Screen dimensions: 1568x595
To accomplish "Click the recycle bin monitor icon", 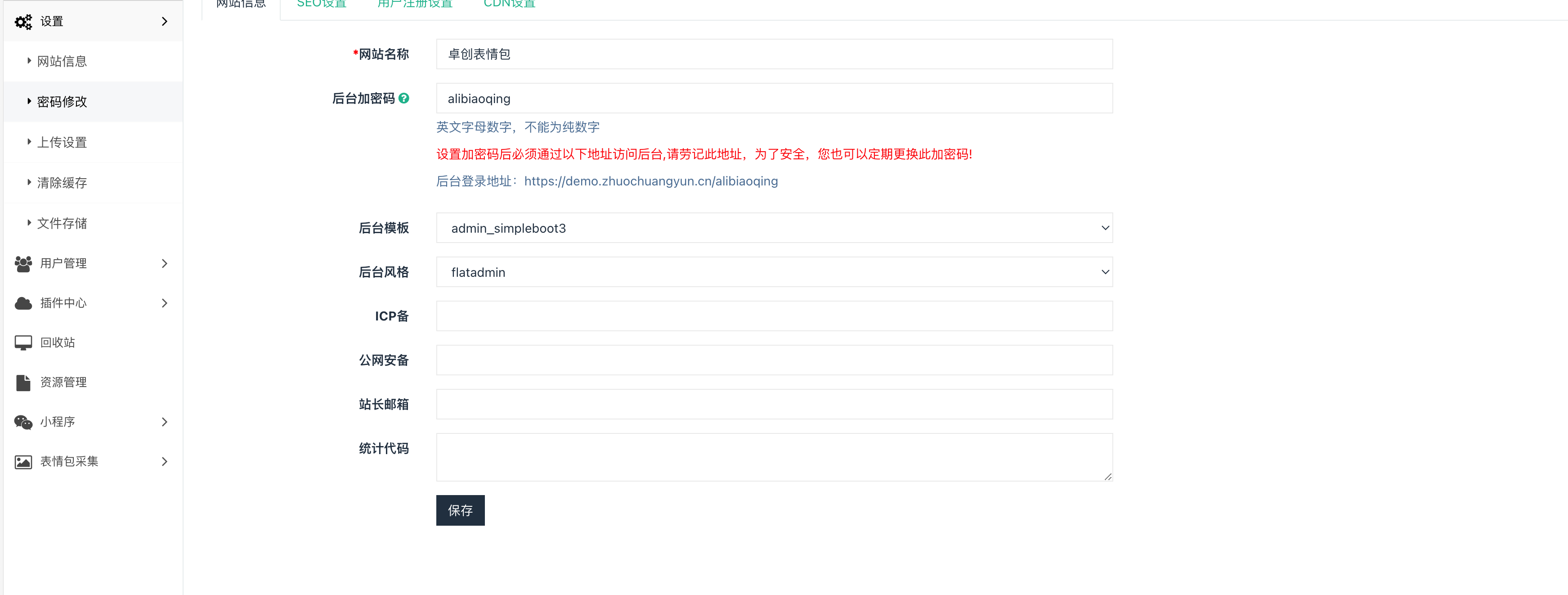I will (x=23, y=343).
